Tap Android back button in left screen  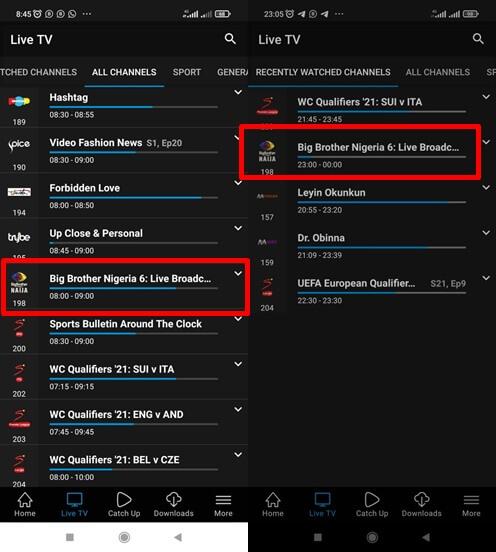[x=178, y=537]
